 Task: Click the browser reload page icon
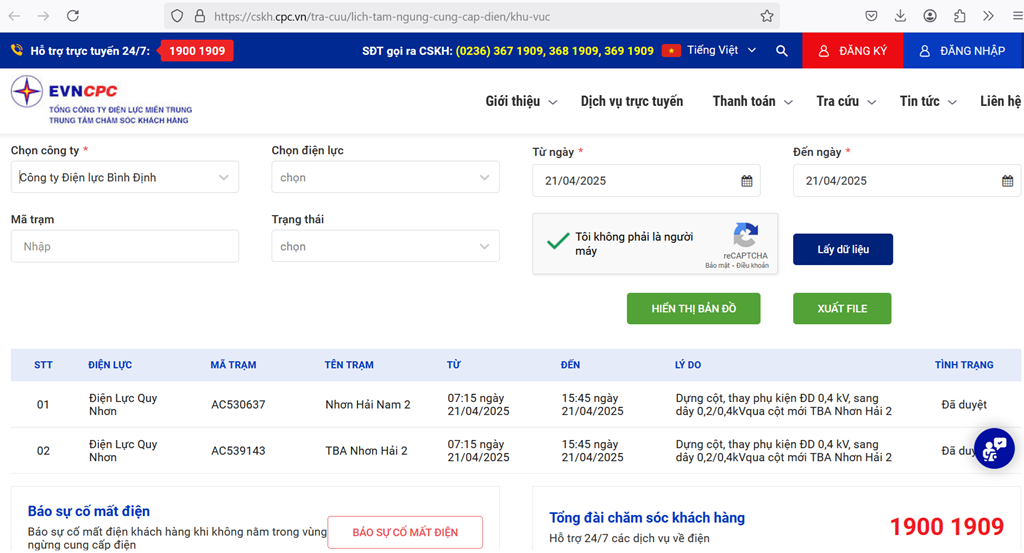(73, 16)
